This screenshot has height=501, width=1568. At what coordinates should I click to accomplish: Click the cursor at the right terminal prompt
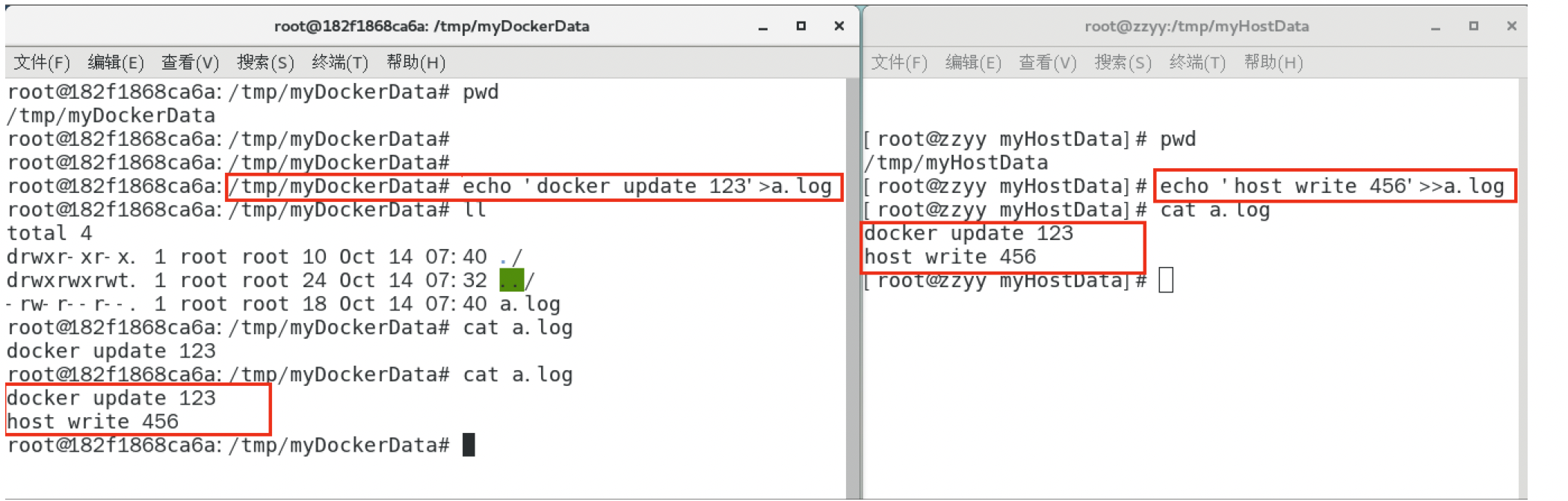coord(1166,280)
